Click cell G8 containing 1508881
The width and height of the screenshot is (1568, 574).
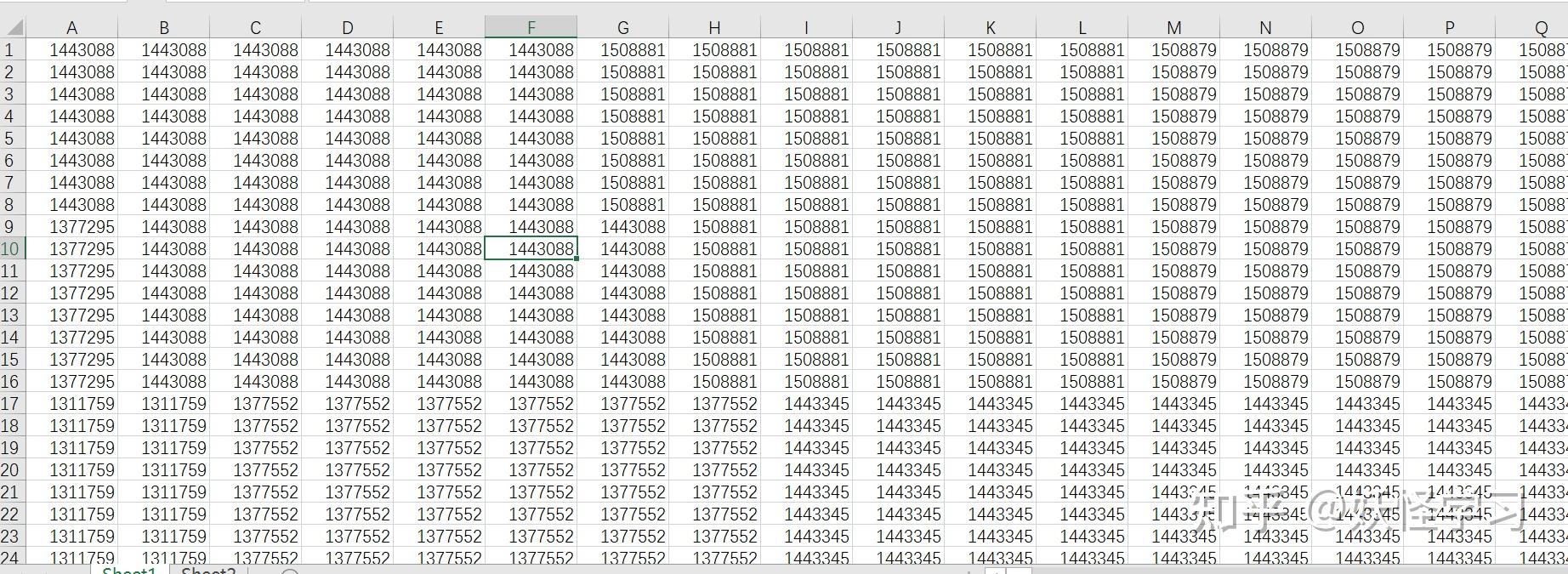point(622,205)
